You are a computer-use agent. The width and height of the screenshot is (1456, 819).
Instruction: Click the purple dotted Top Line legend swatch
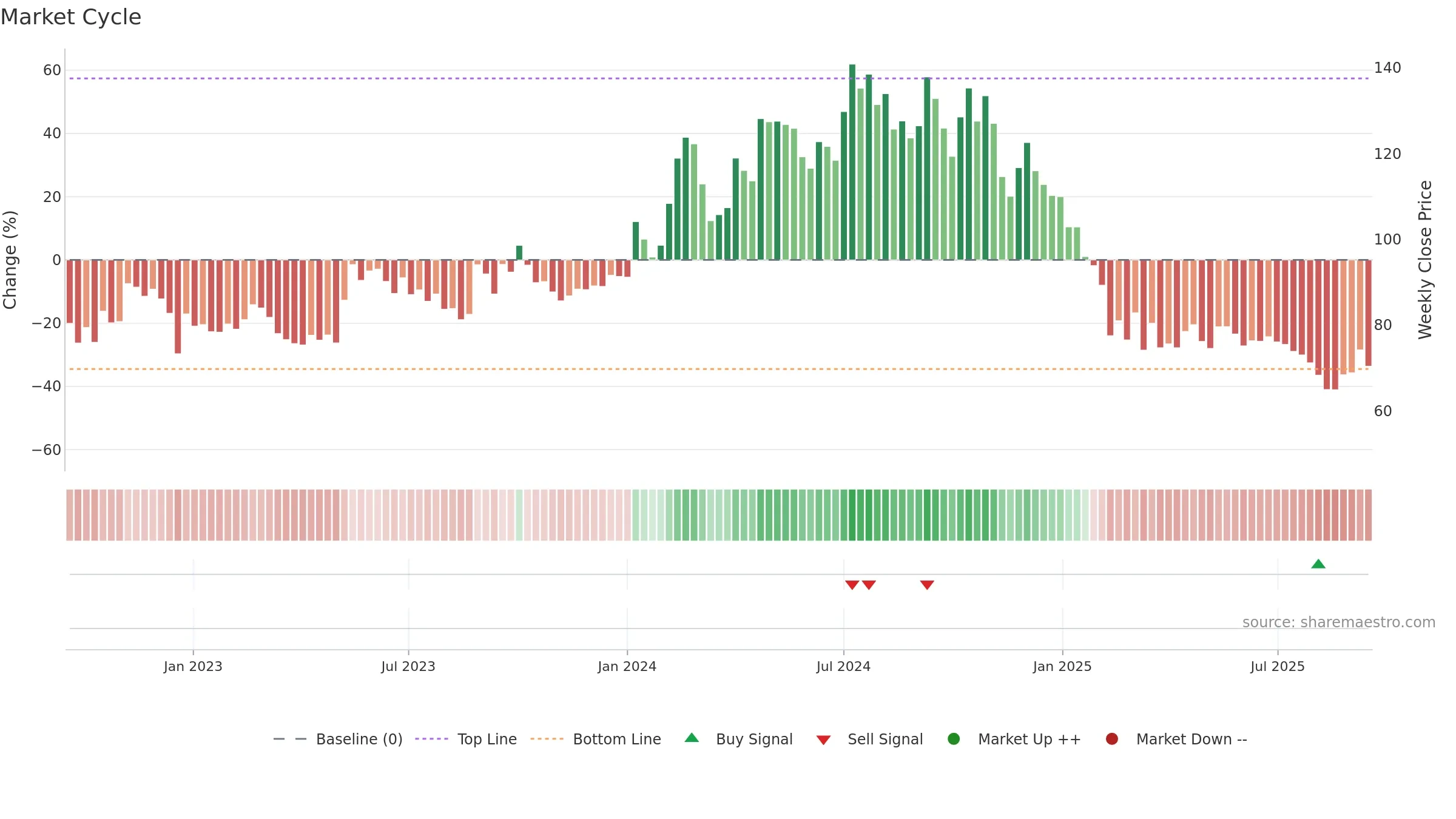coord(431,739)
